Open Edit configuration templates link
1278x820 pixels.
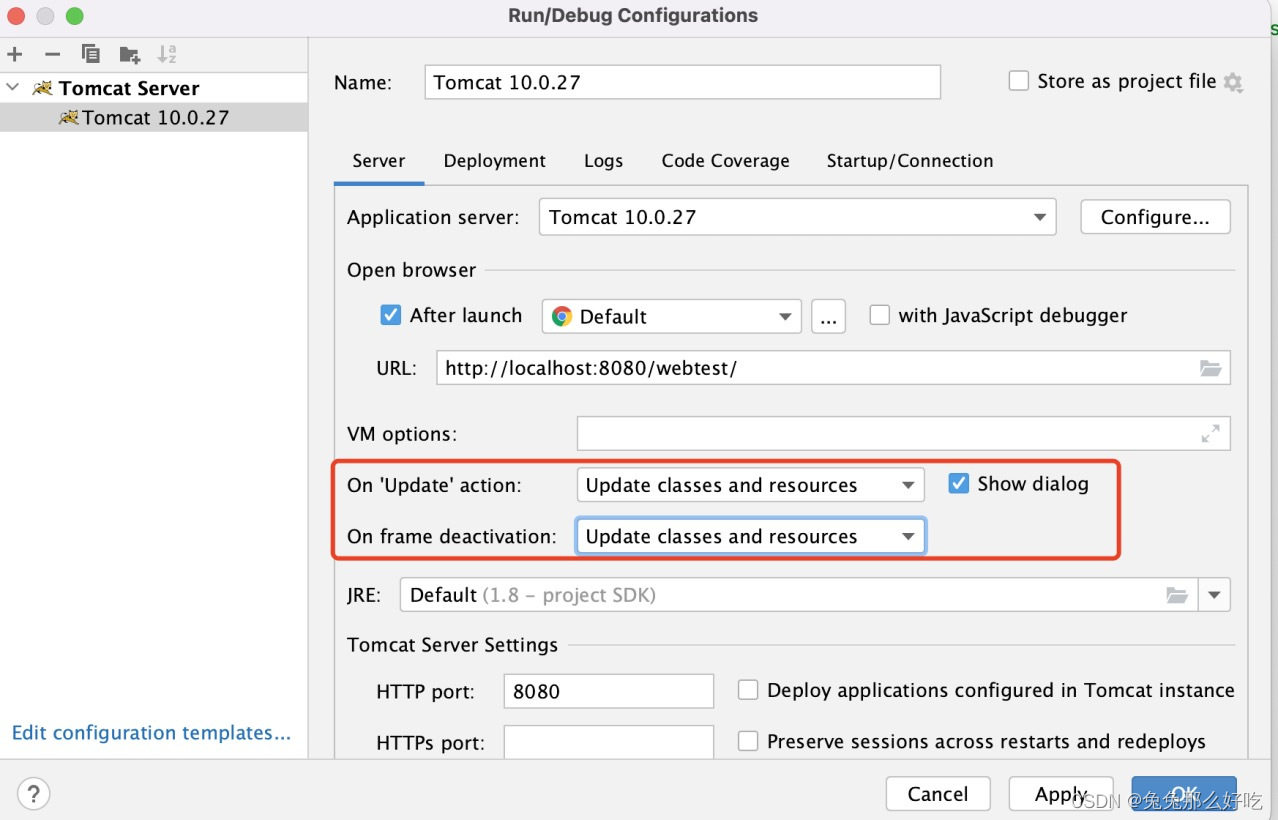pyautogui.click(x=151, y=733)
